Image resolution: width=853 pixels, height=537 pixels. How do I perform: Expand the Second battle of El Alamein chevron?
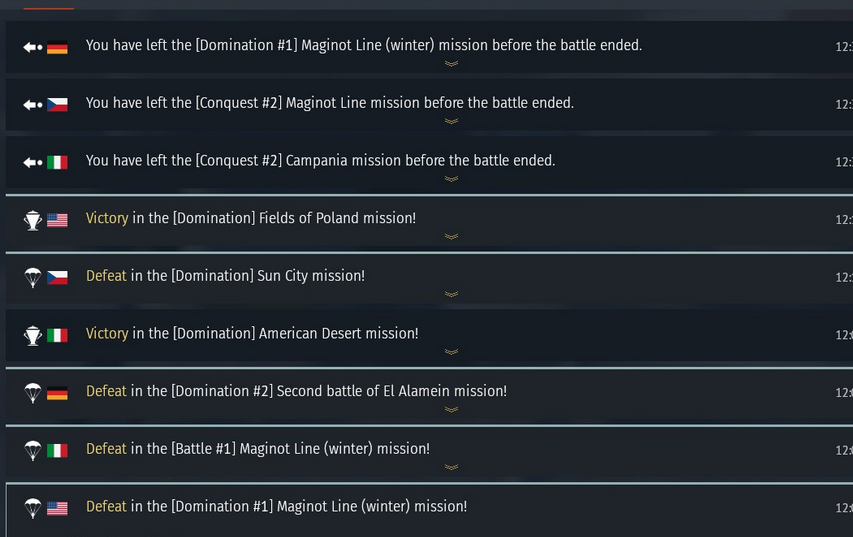[x=451, y=409]
